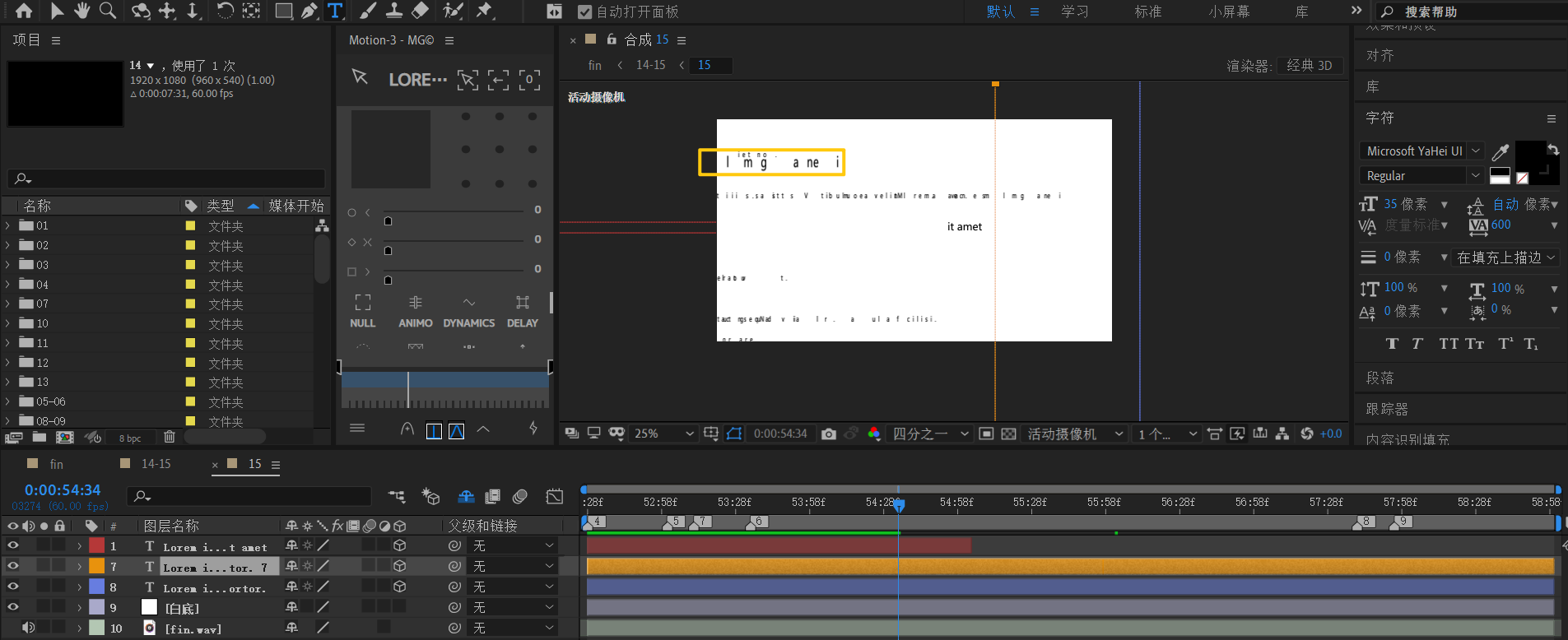The image size is (1568, 640).
Task: Switch to 标准 workspace
Action: [1148, 12]
